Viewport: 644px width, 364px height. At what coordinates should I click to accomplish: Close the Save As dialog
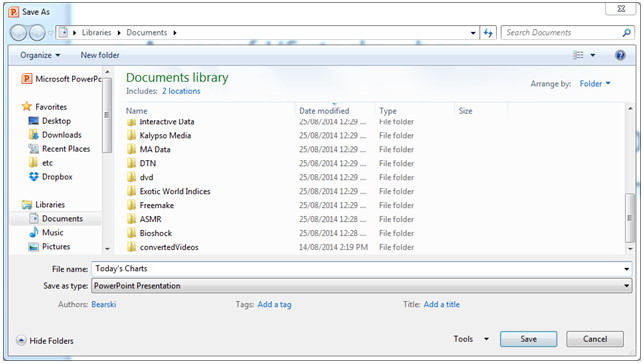click(x=621, y=9)
